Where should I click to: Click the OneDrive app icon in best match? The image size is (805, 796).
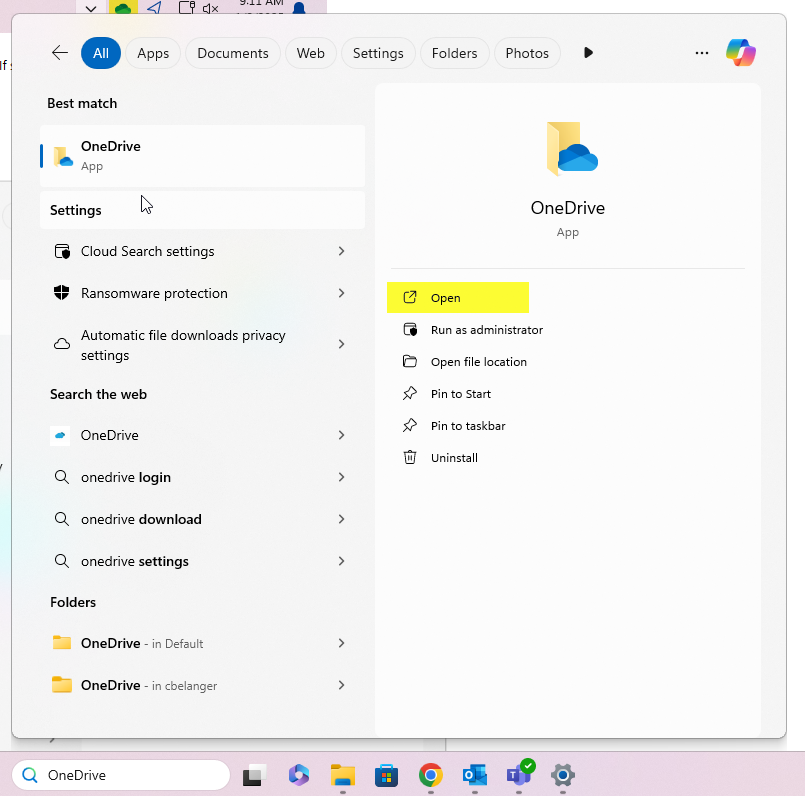[x=63, y=157]
